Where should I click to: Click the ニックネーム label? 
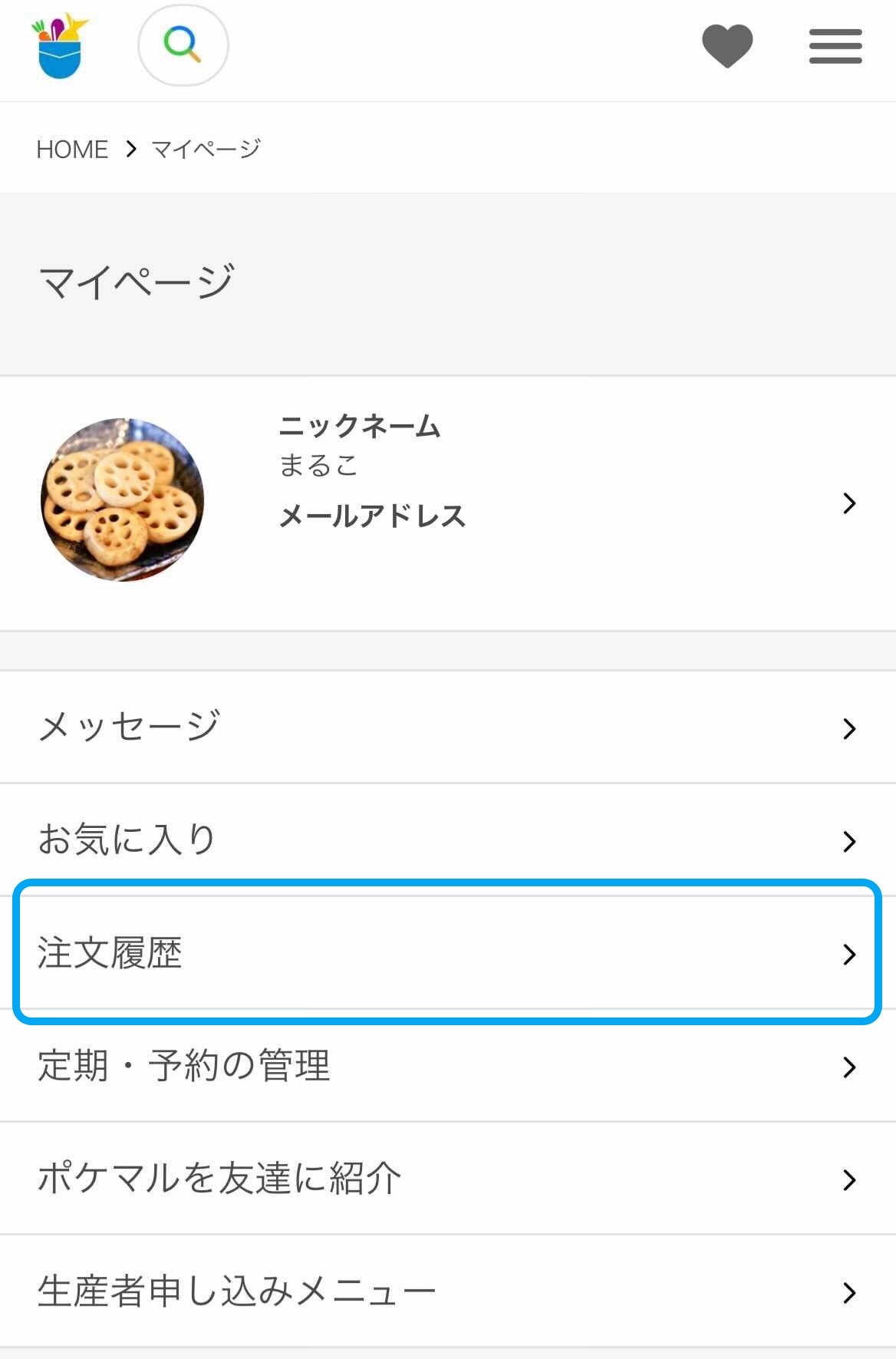(359, 427)
